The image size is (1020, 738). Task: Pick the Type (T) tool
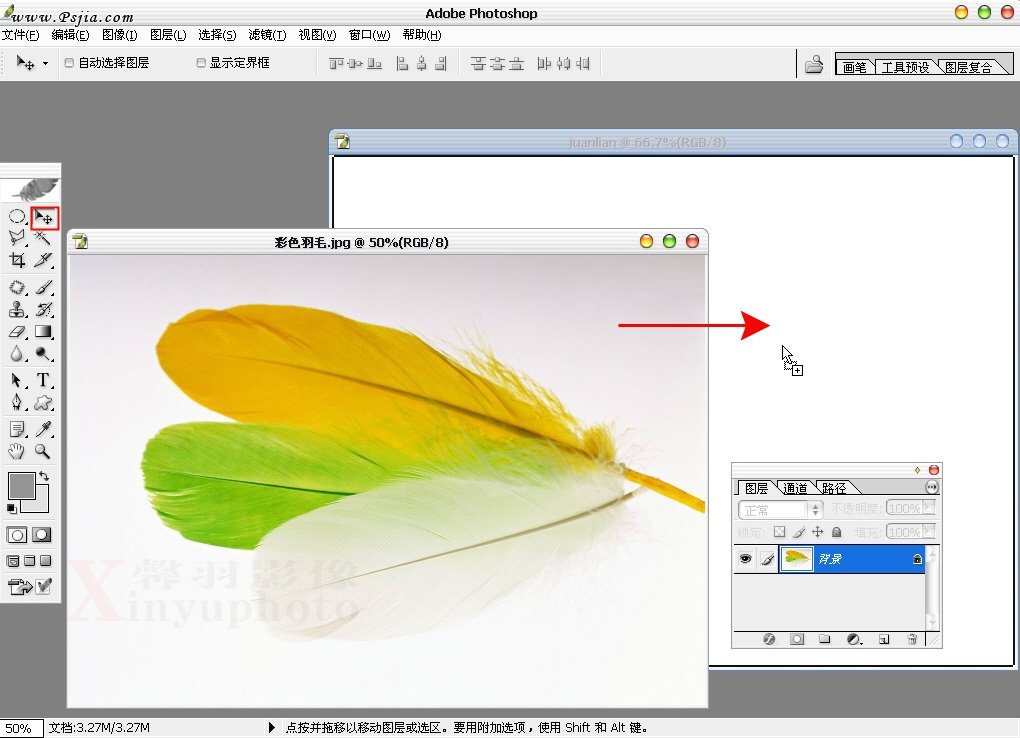pyautogui.click(x=44, y=380)
